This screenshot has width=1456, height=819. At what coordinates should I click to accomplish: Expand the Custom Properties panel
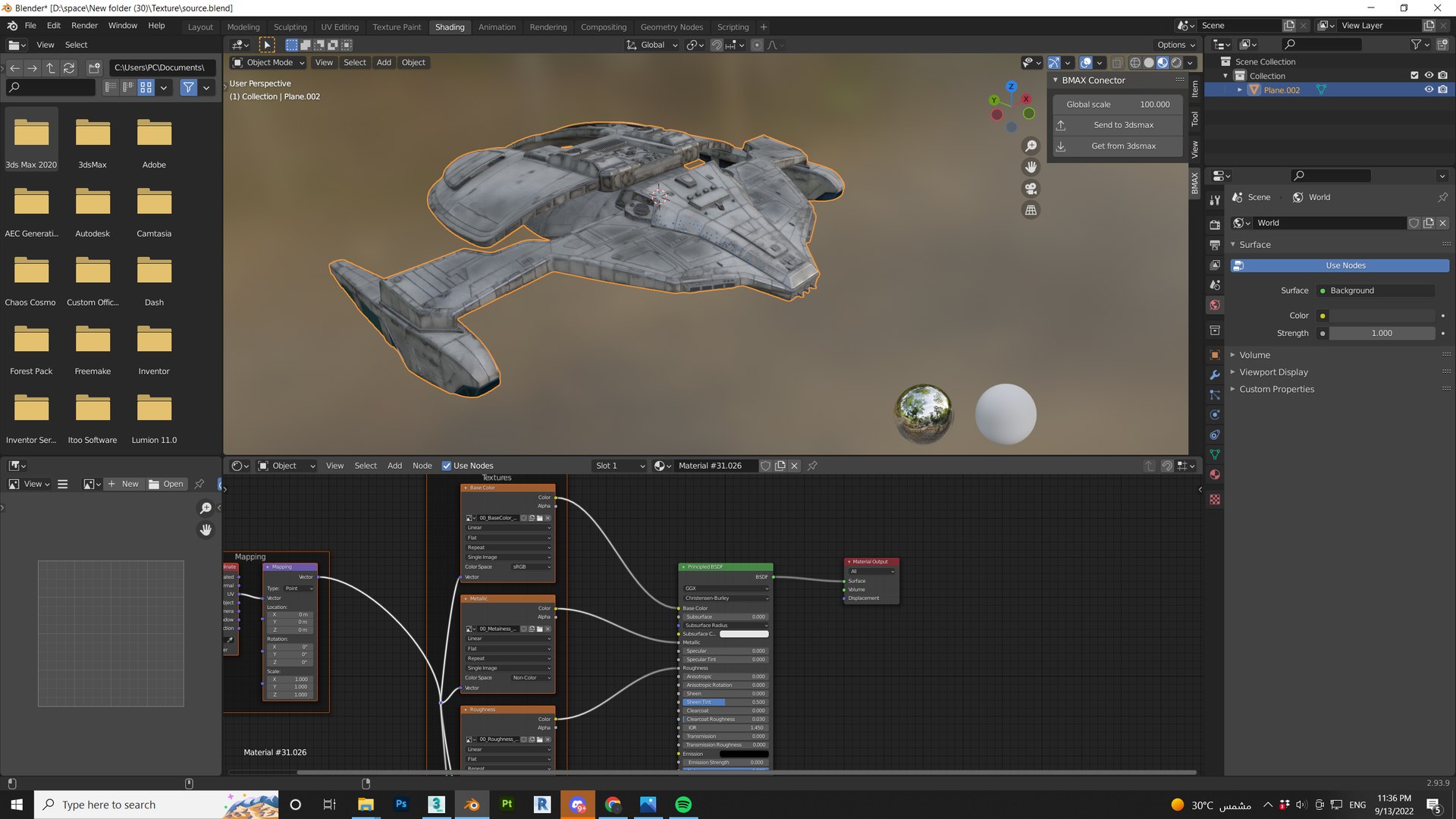[1233, 389]
